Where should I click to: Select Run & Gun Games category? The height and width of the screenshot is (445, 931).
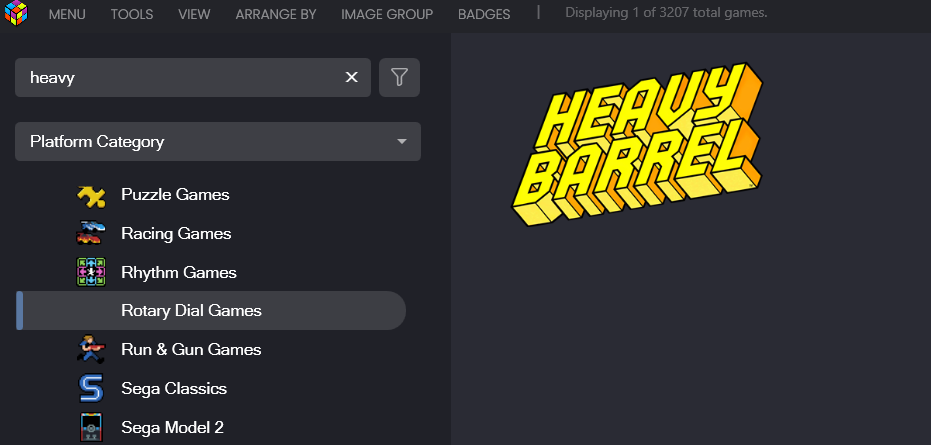click(x=191, y=349)
